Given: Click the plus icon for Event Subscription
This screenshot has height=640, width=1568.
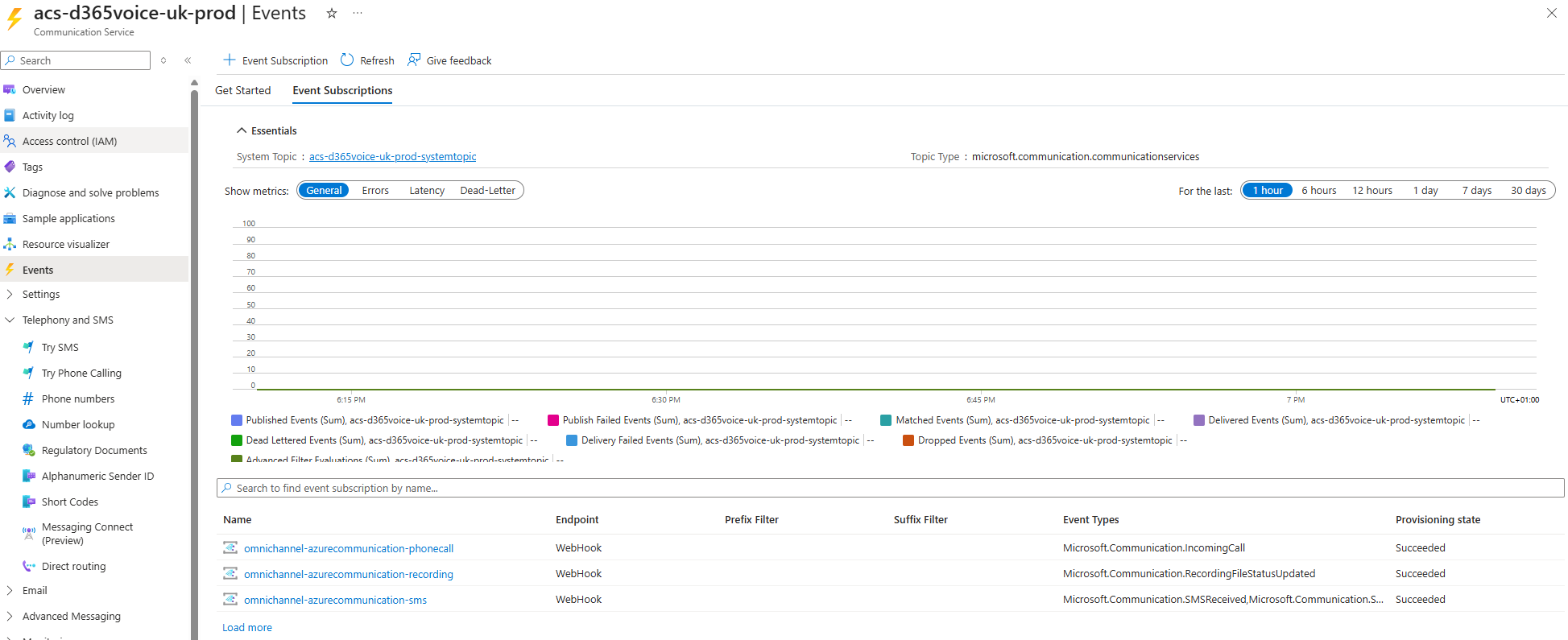Looking at the screenshot, I should point(230,60).
